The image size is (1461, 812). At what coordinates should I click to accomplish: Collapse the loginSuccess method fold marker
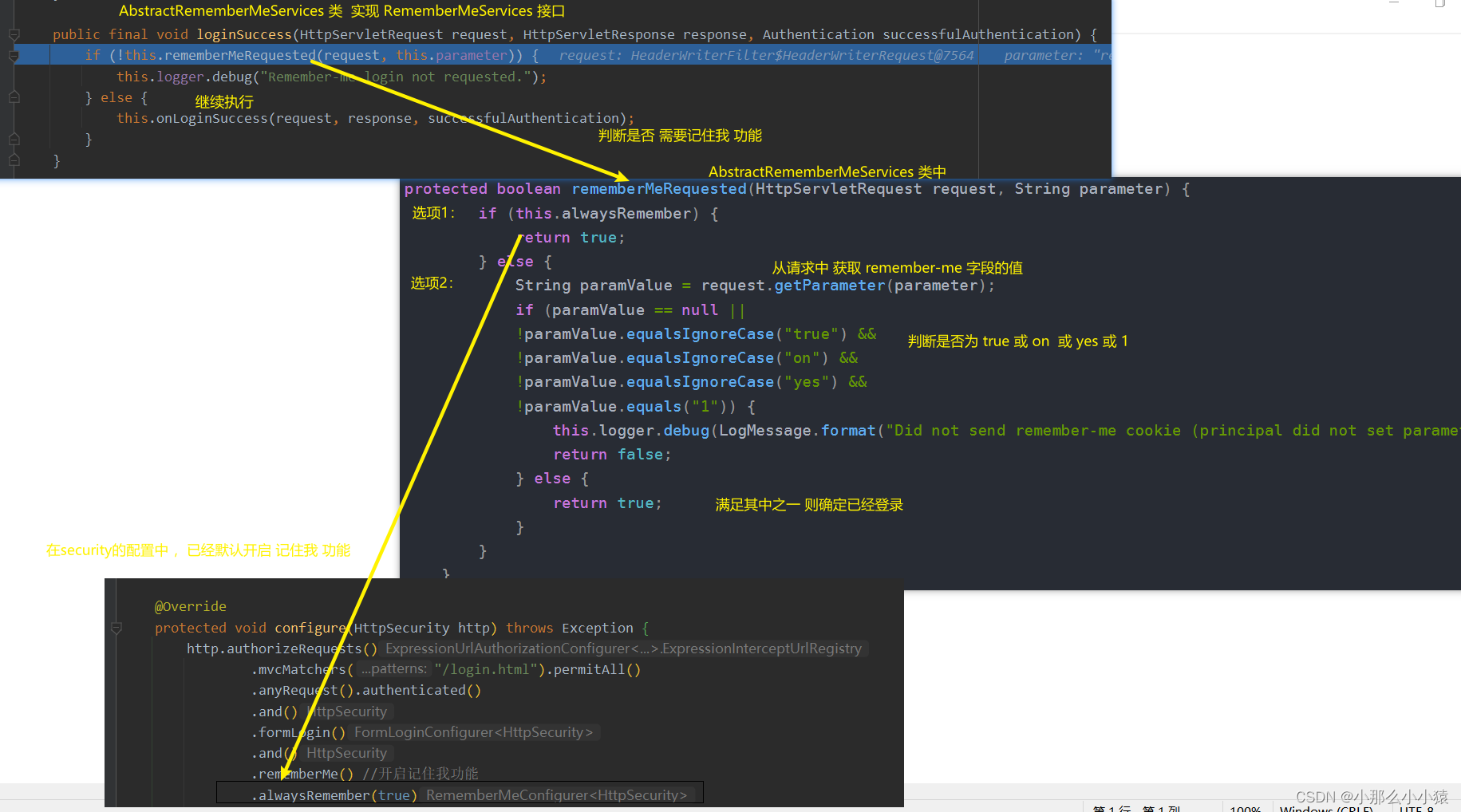pos(14,34)
